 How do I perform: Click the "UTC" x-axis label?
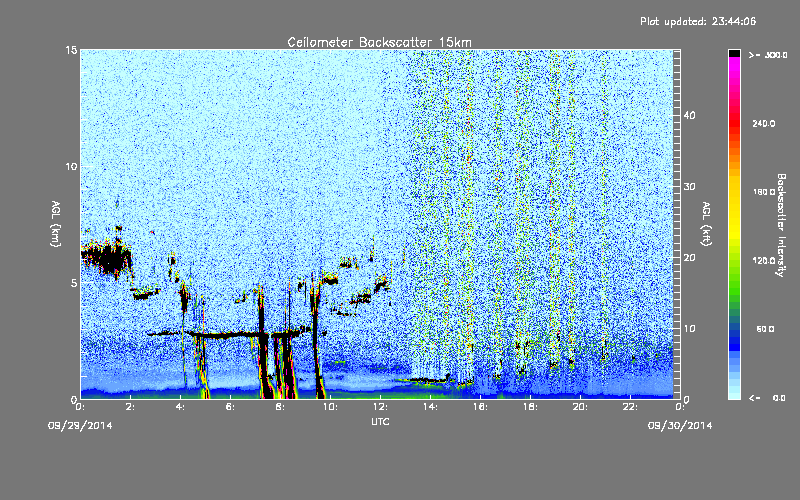(x=380, y=421)
